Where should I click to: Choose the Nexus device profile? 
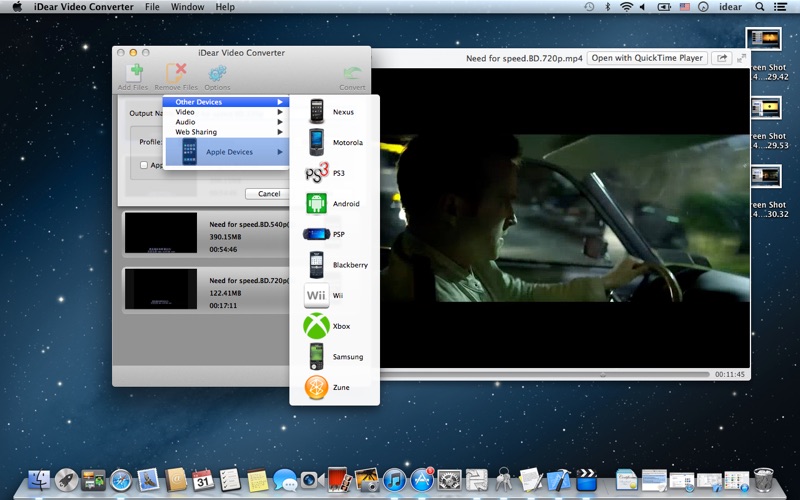334,112
